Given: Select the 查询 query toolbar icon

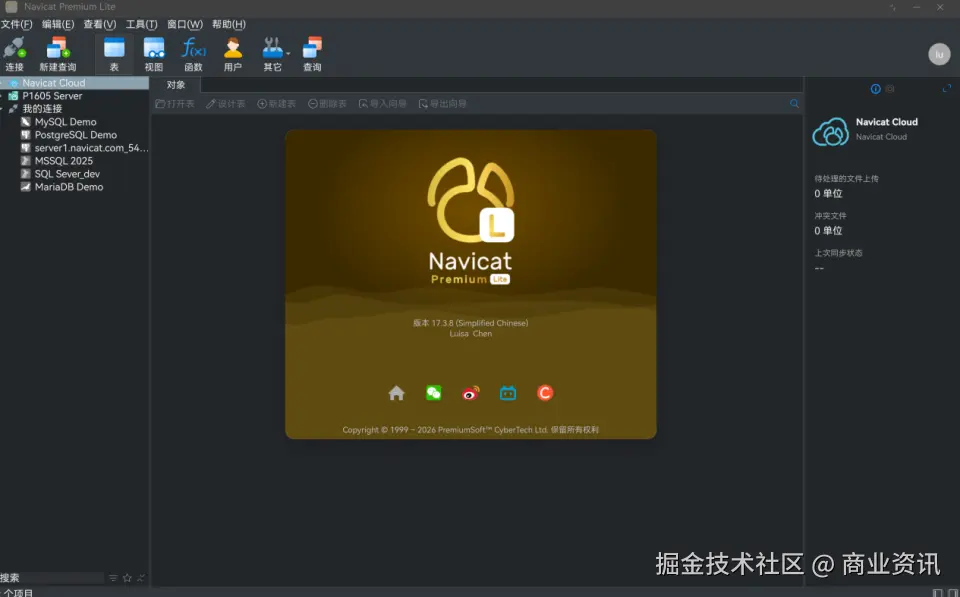Looking at the screenshot, I should point(312,54).
